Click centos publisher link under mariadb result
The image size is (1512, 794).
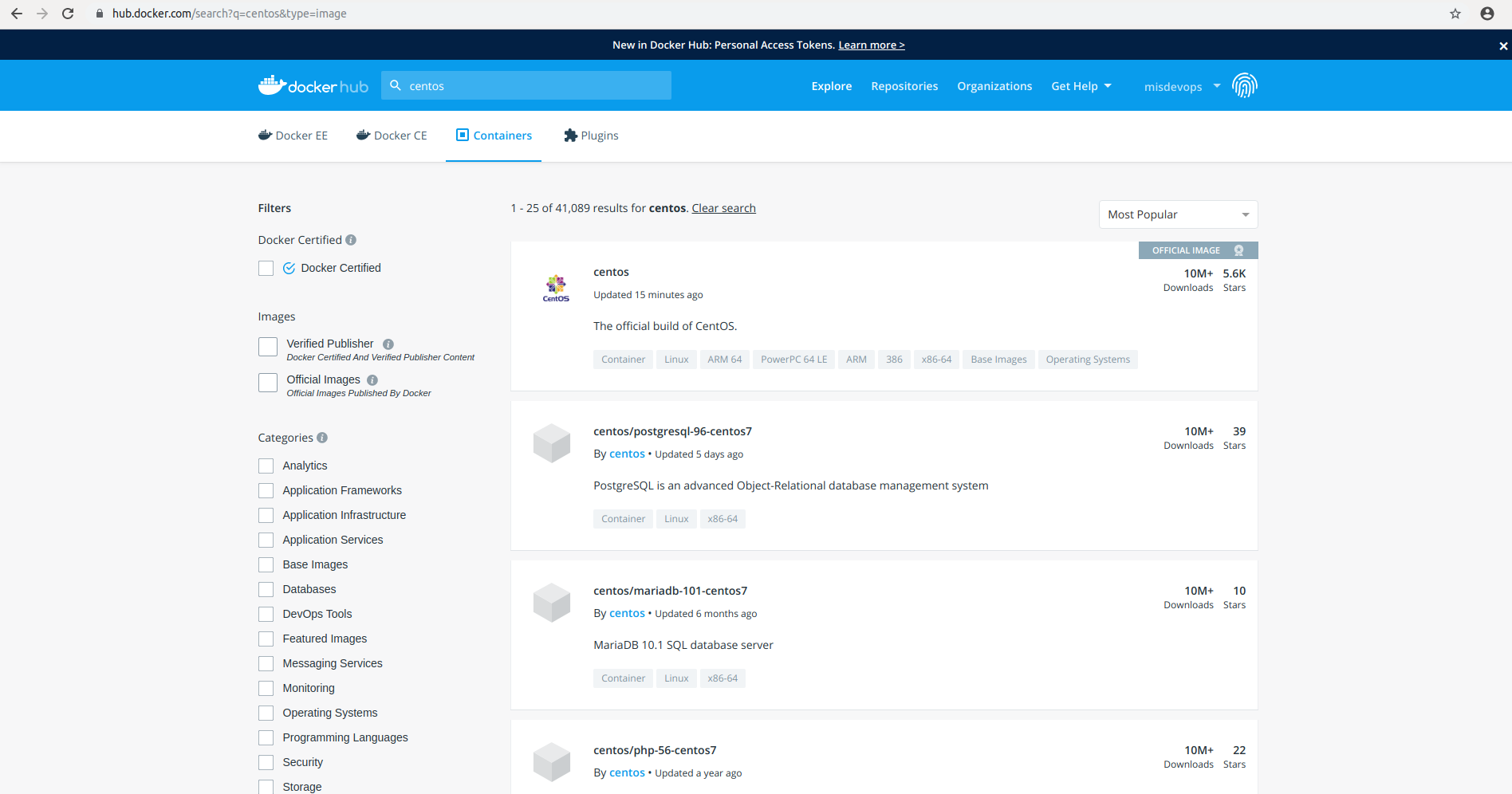point(627,613)
